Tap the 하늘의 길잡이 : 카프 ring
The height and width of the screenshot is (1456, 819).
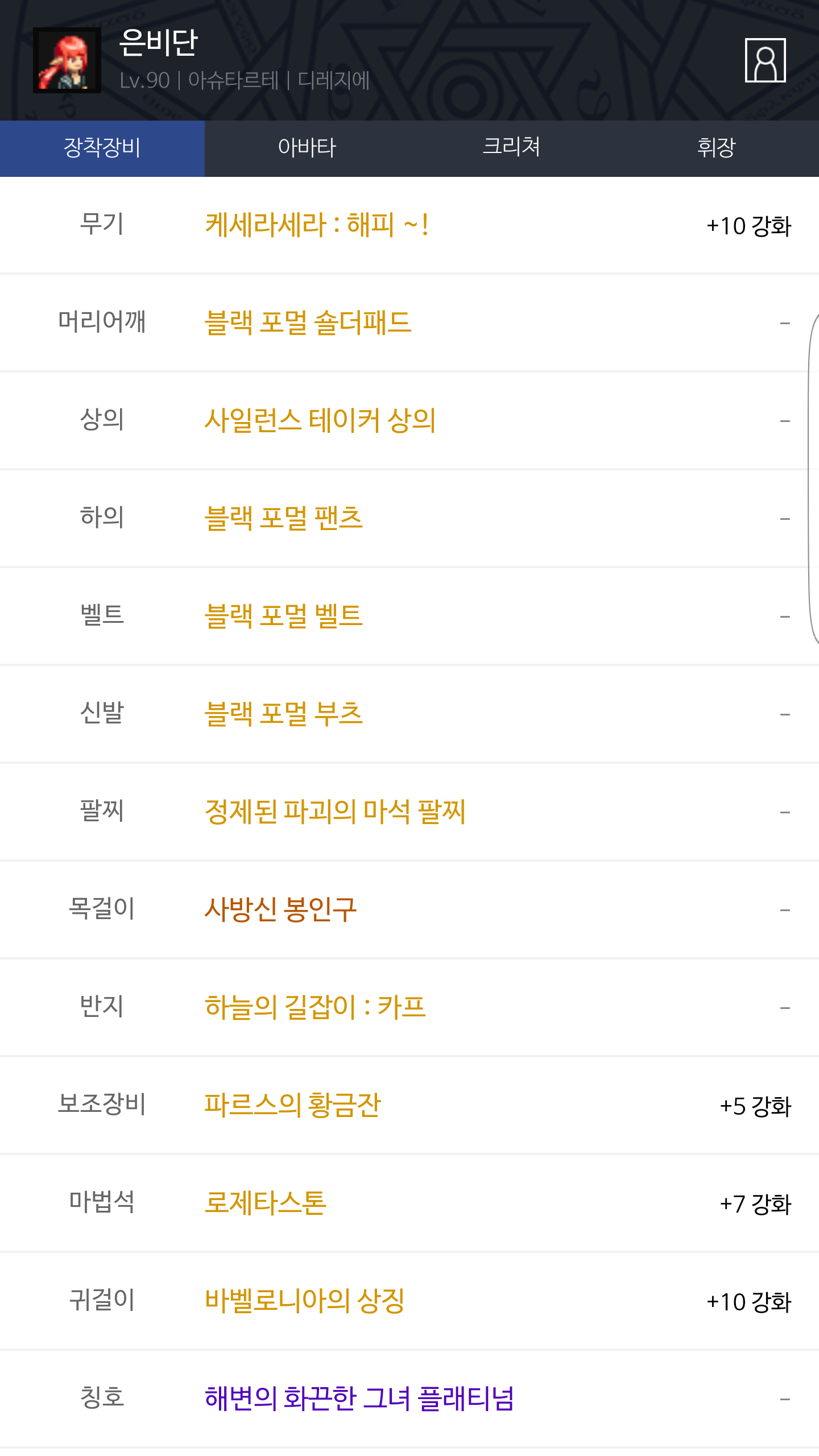315,1007
